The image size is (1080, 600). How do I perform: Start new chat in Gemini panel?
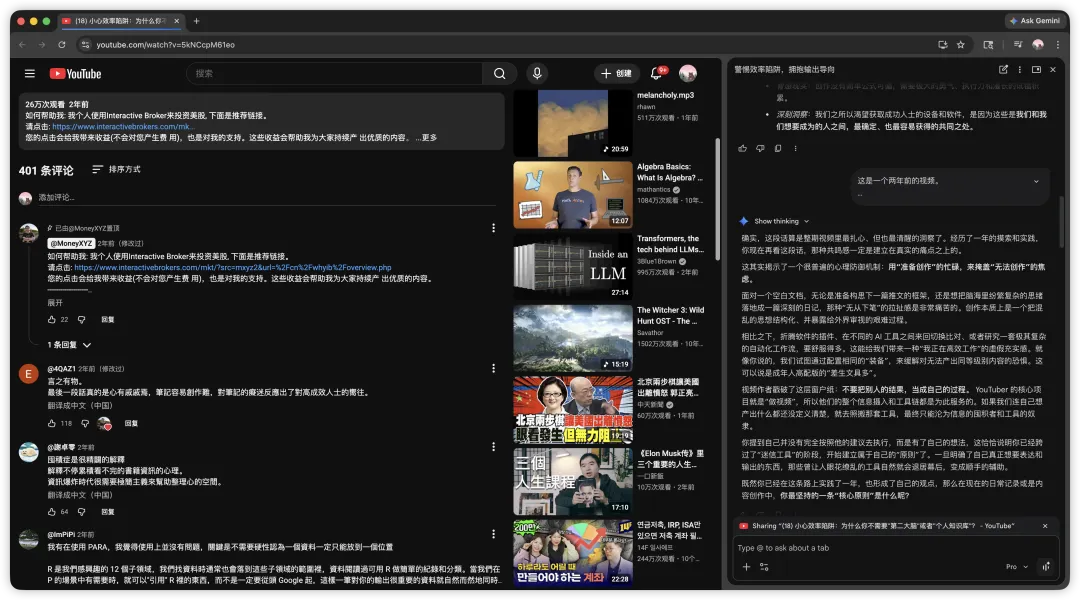[1003, 70]
